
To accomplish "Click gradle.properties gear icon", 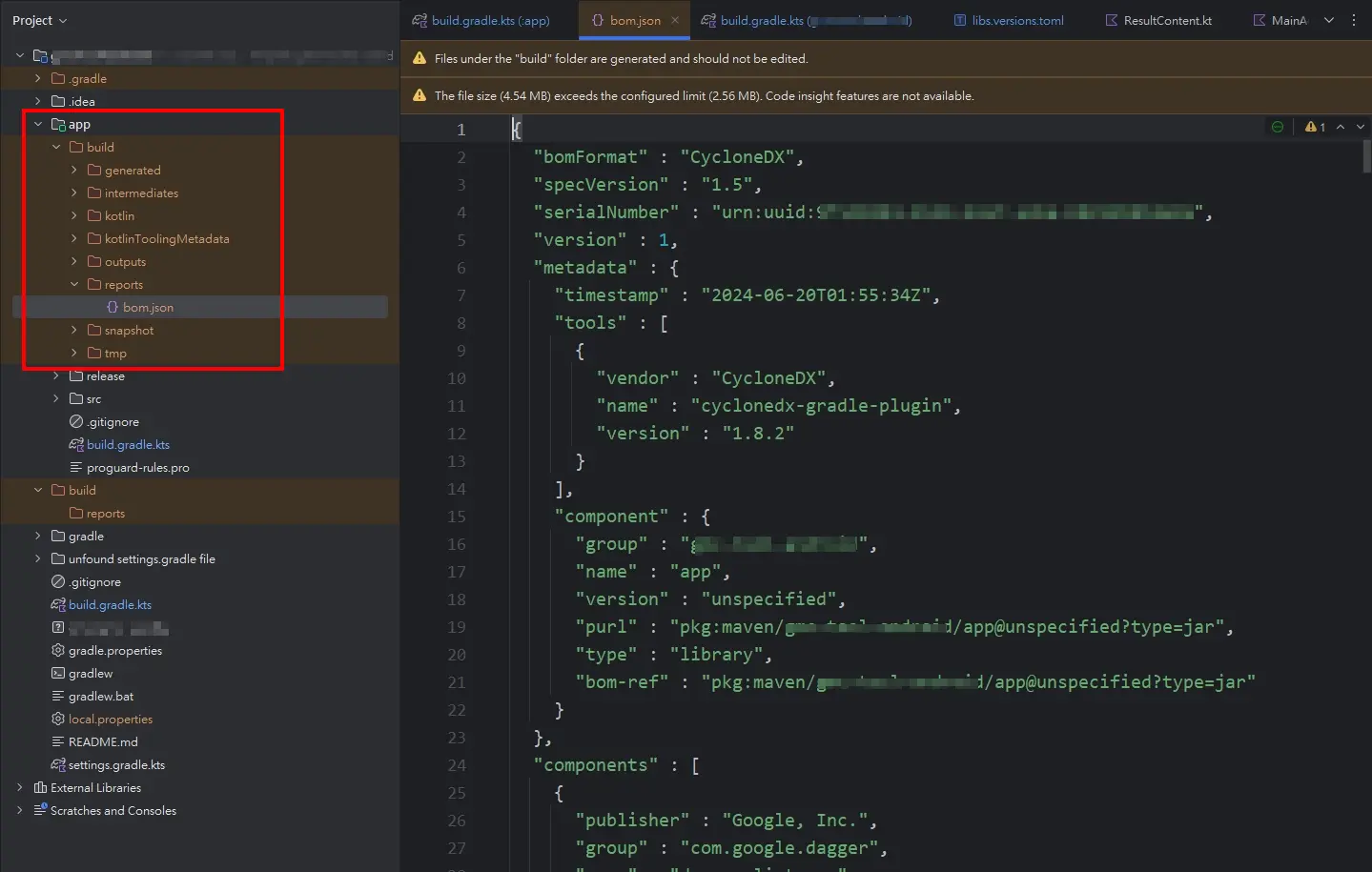I will pyautogui.click(x=58, y=650).
